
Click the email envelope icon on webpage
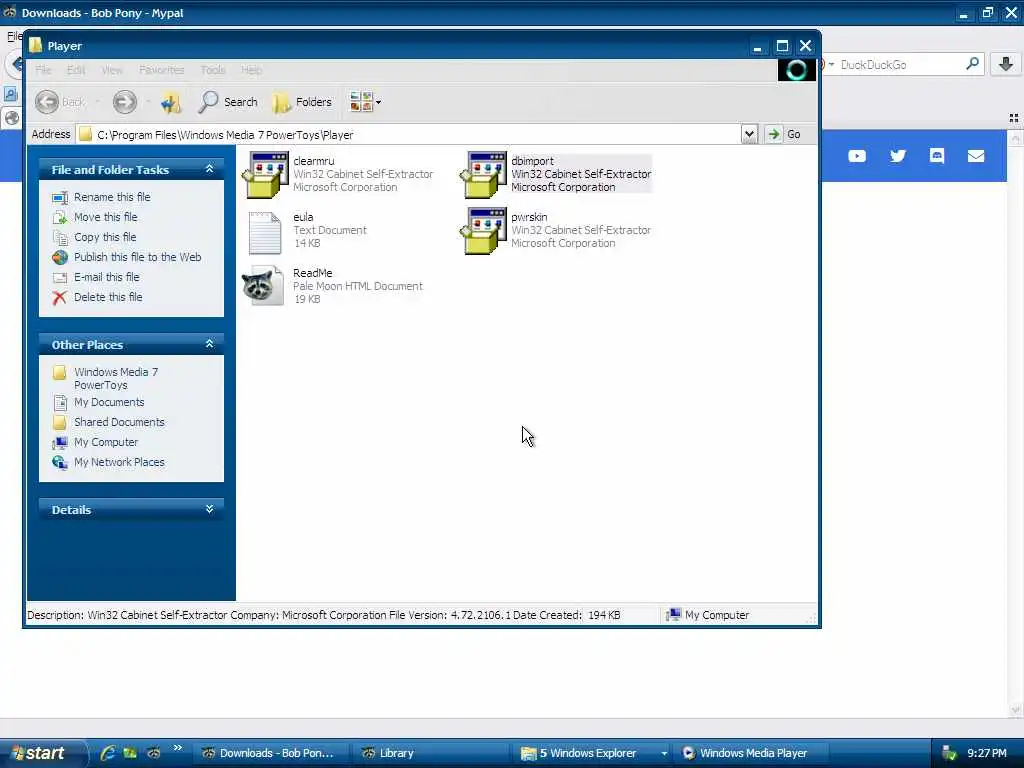pyautogui.click(x=976, y=156)
